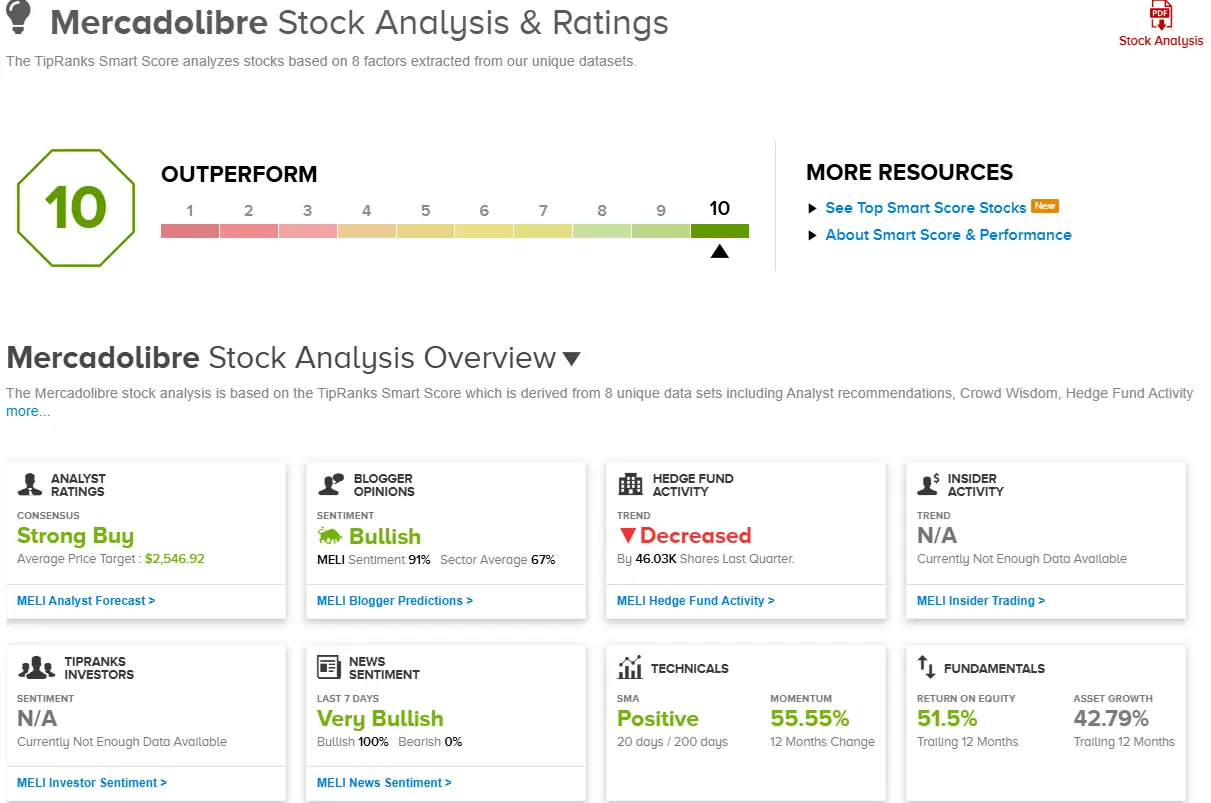Click the octagon Smart Score 10 badge
The image size is (1211, 803).
75,208
